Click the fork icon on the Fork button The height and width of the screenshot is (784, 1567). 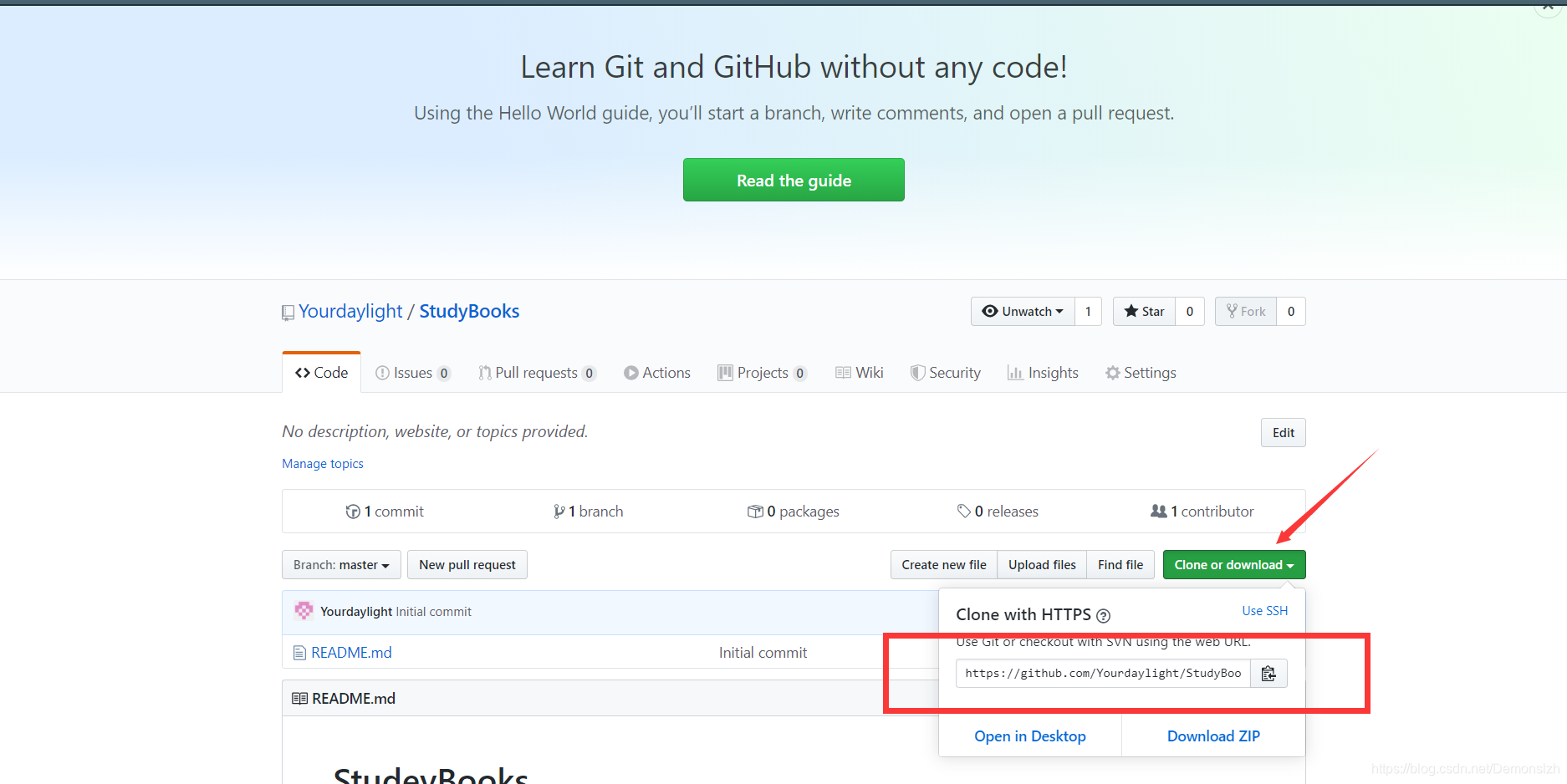1232,311
